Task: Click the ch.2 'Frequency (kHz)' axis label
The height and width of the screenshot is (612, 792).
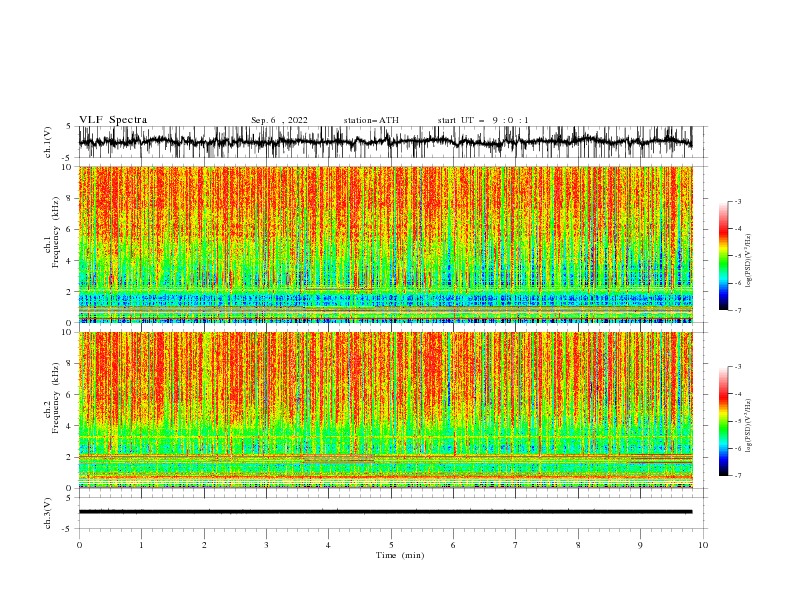Action: click(x=56, y=397)
